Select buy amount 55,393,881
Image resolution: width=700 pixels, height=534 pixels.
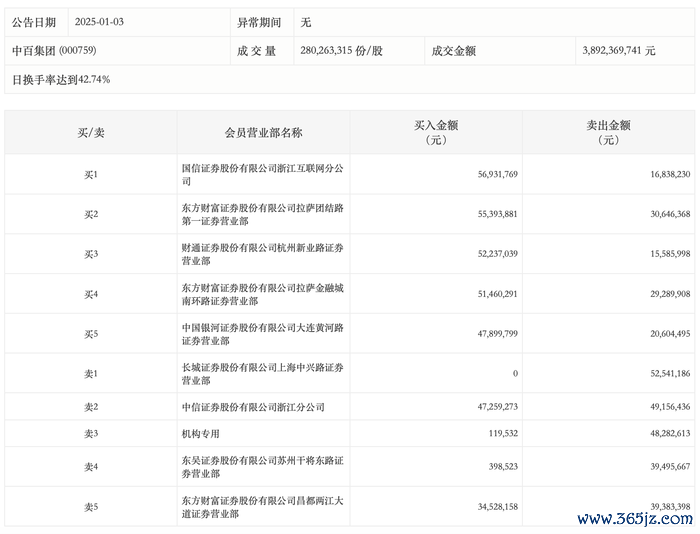pos(498,214)
